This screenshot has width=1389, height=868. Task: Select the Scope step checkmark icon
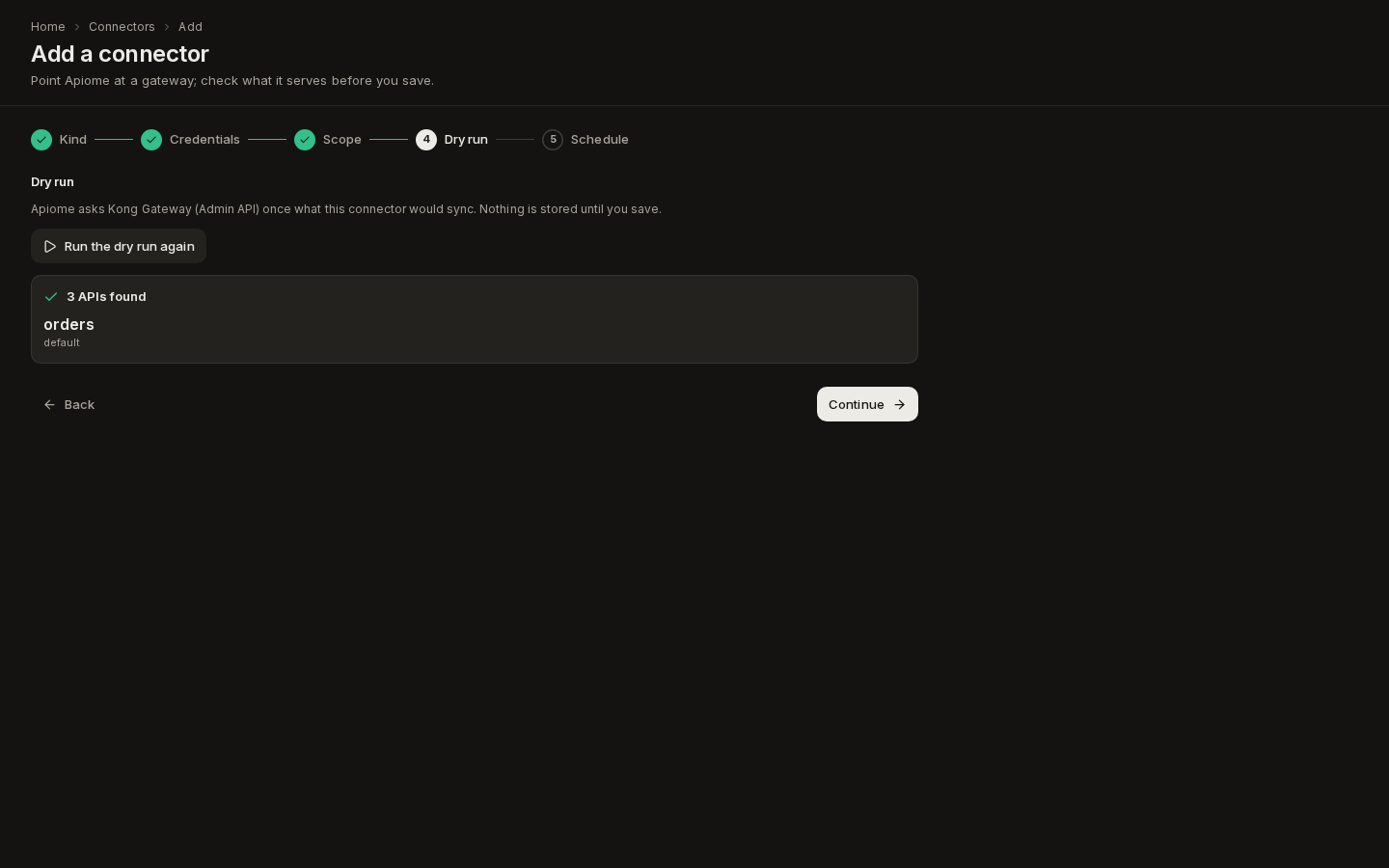pos(305,140)
